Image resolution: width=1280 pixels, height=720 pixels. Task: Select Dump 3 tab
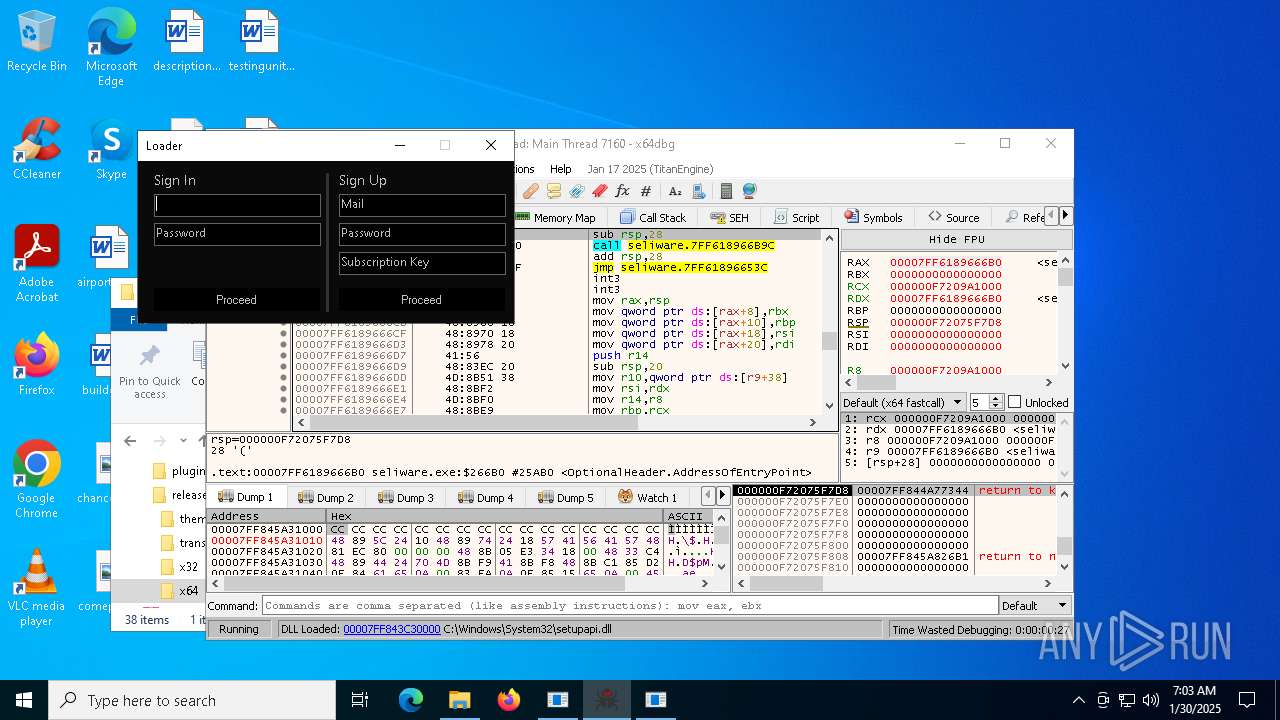coord(406,497)
